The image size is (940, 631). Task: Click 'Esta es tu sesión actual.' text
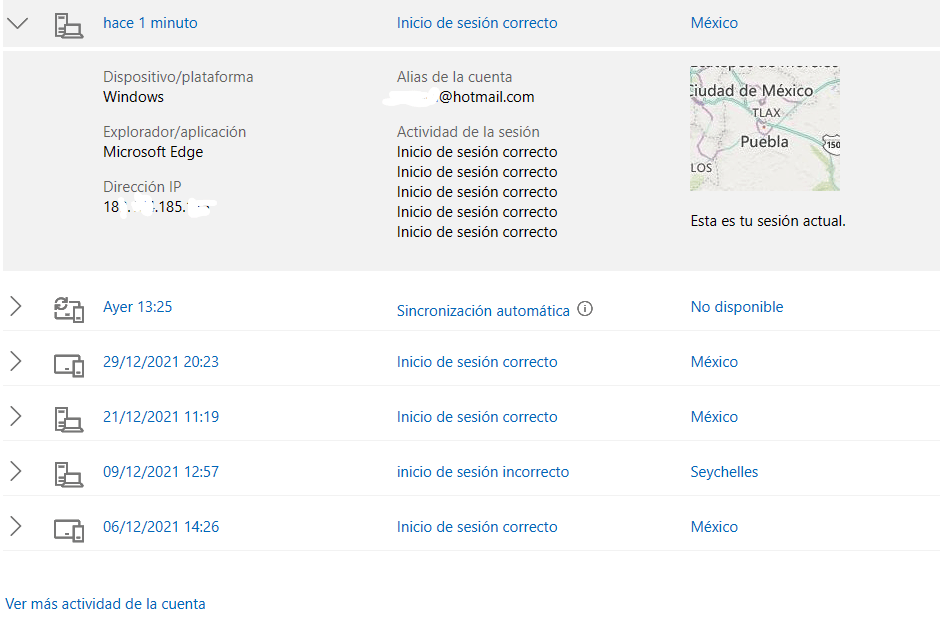tap(768, 221)
